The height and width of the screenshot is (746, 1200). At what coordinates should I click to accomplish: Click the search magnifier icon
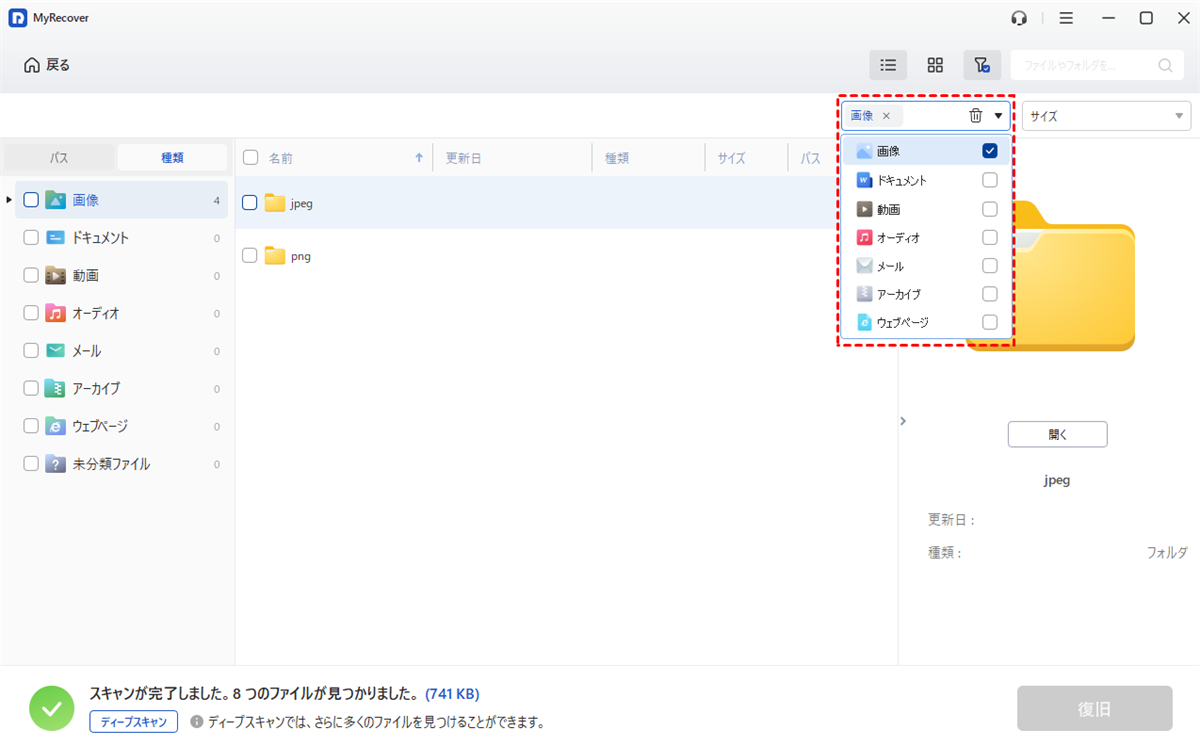[x=1165, y=66]
